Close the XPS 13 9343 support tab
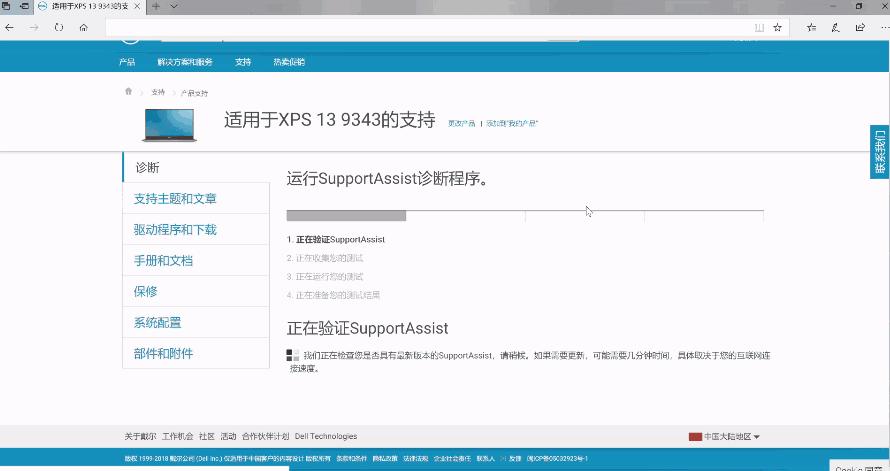 click(138, 6)
